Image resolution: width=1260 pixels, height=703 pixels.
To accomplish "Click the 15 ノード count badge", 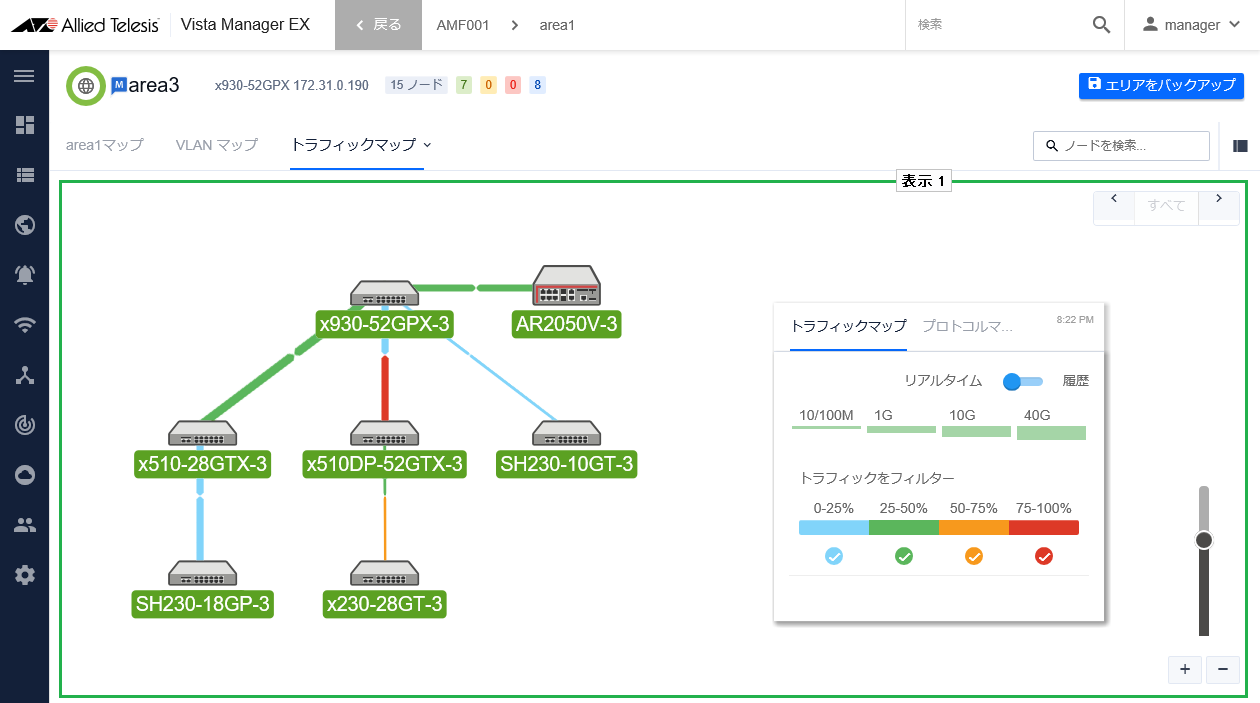I will (x=416, y=85).
